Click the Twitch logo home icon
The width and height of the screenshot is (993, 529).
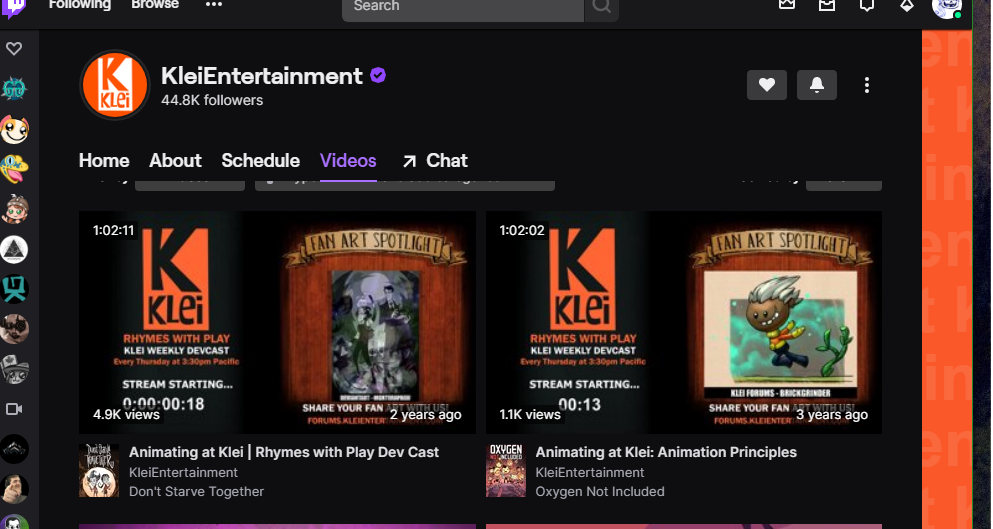click(x=14, y=8)
